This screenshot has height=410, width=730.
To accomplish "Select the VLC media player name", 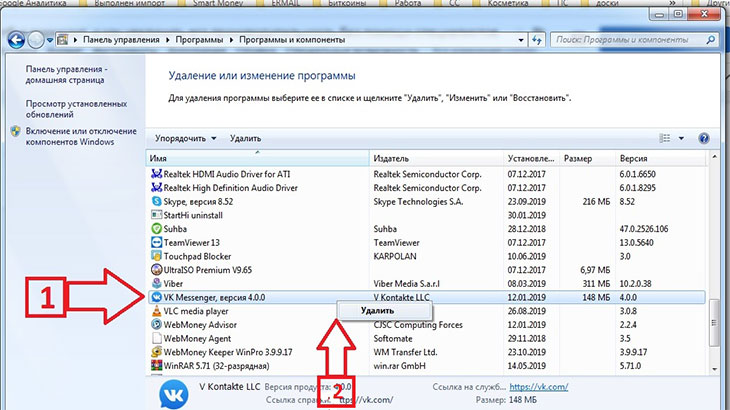I will pos(196,311).
